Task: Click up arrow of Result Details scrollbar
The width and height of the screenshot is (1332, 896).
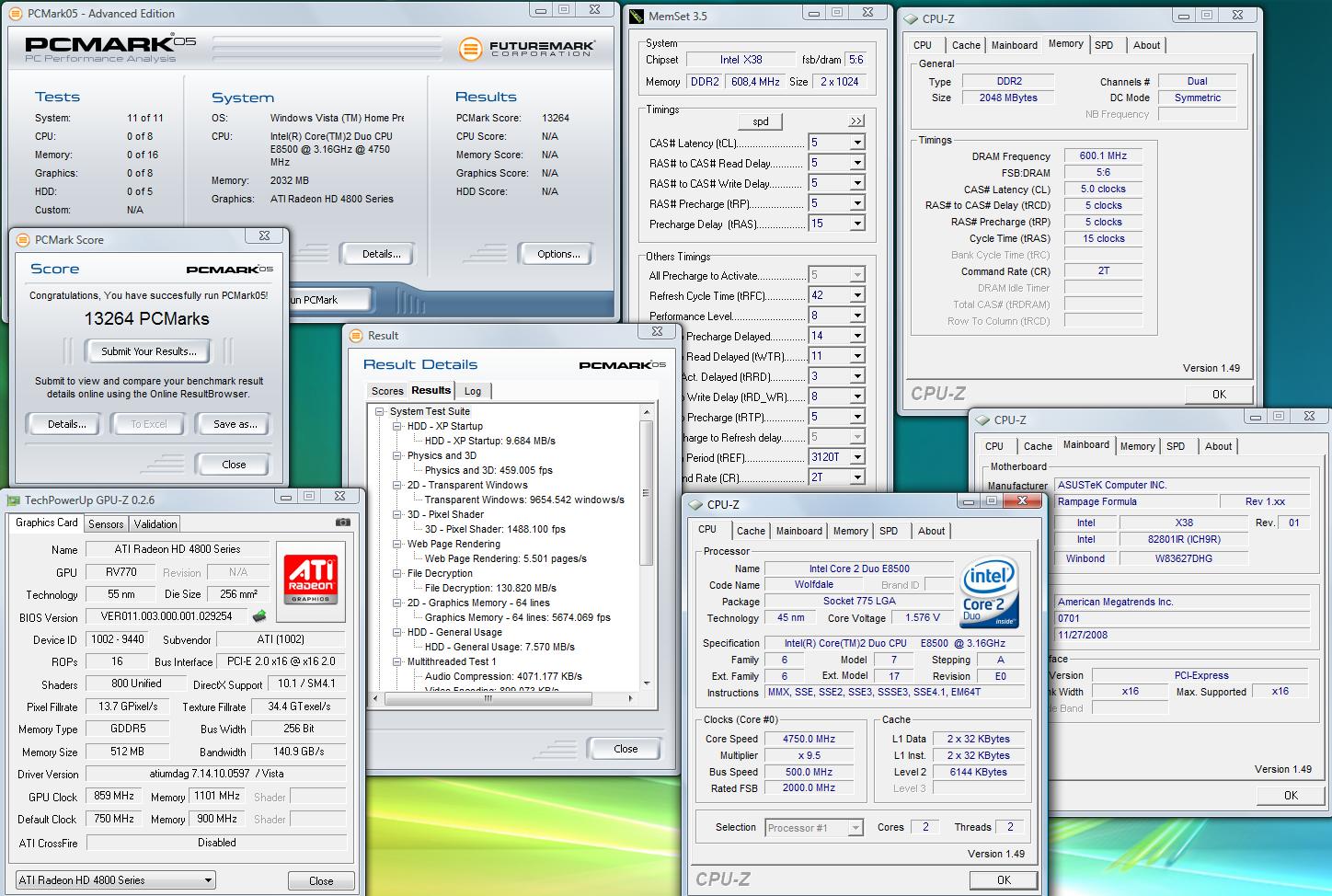Action: (647, 413)
